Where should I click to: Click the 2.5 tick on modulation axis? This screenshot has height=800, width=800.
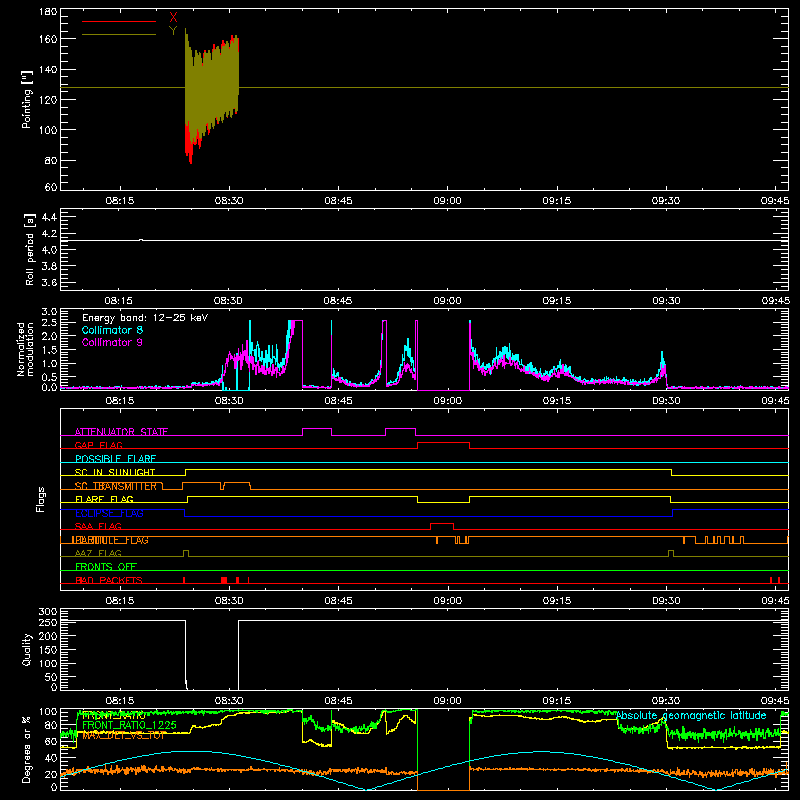pos(49,323)
